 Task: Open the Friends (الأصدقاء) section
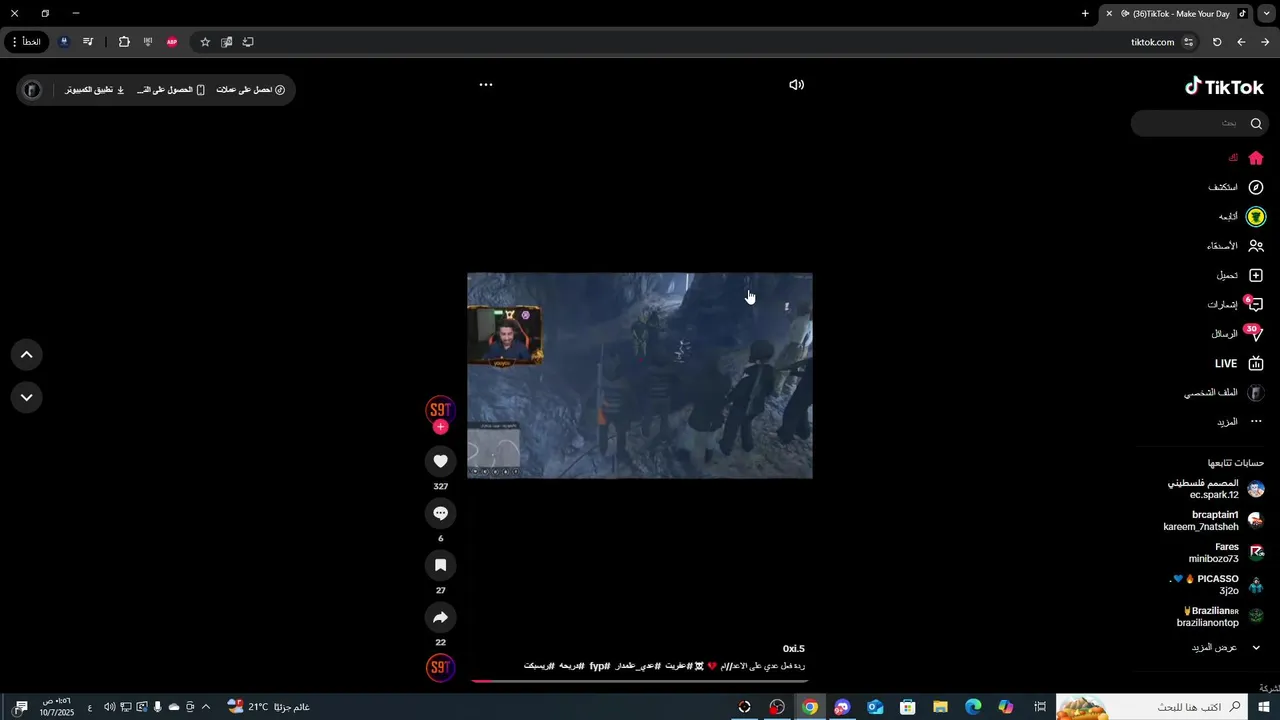pos(1236,246)
